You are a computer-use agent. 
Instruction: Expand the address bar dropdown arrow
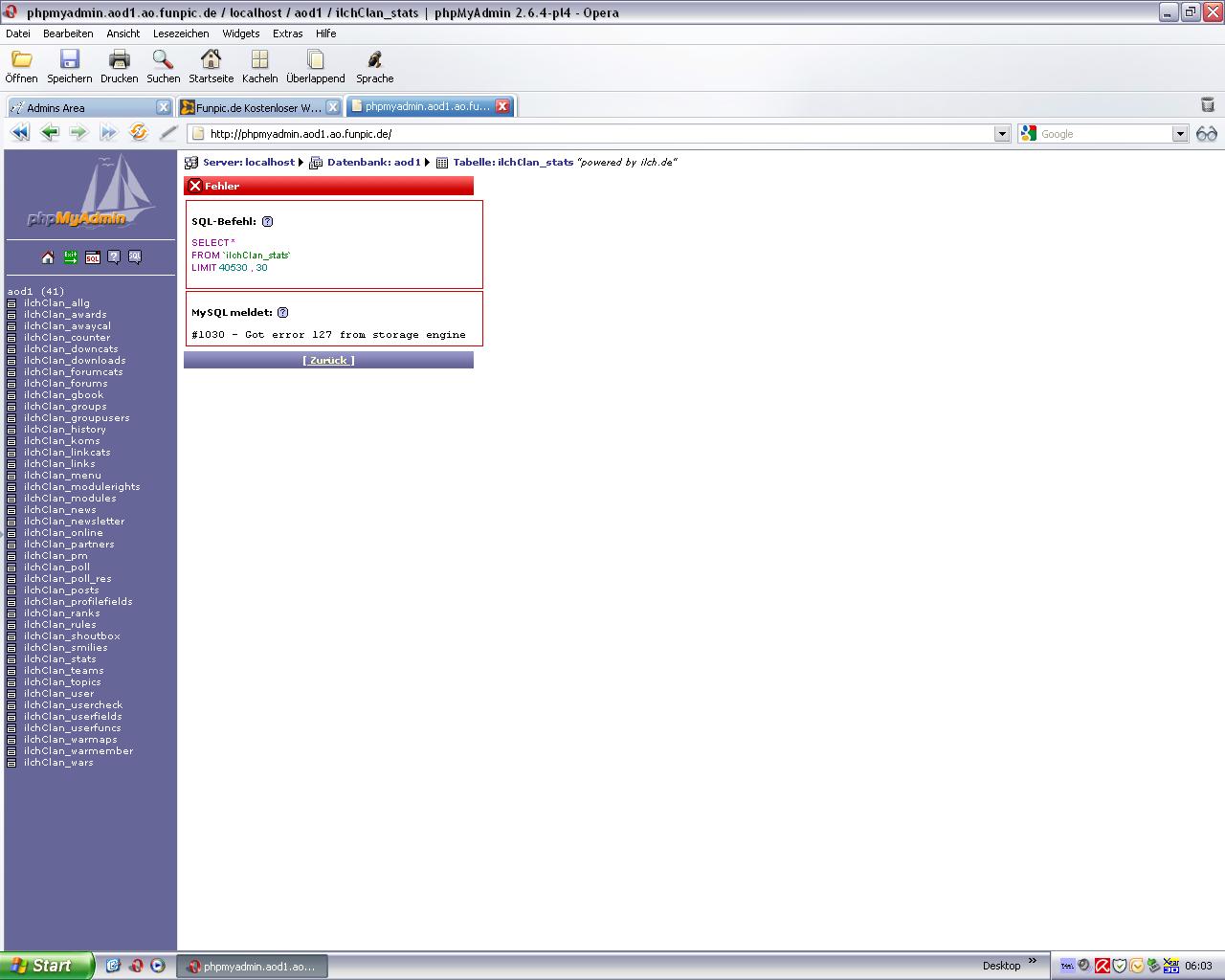(1002, 134)
